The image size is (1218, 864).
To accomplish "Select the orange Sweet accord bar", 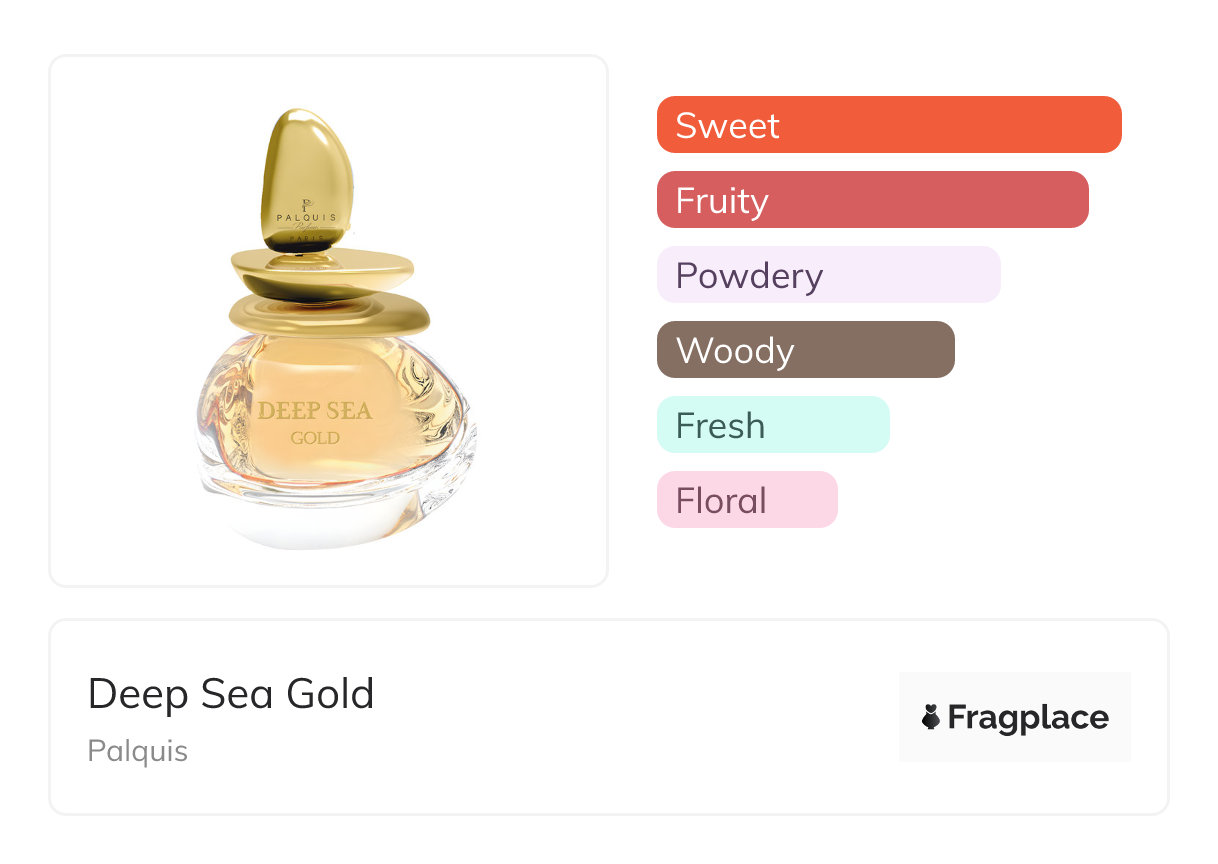I will click(x=889, y=125).
